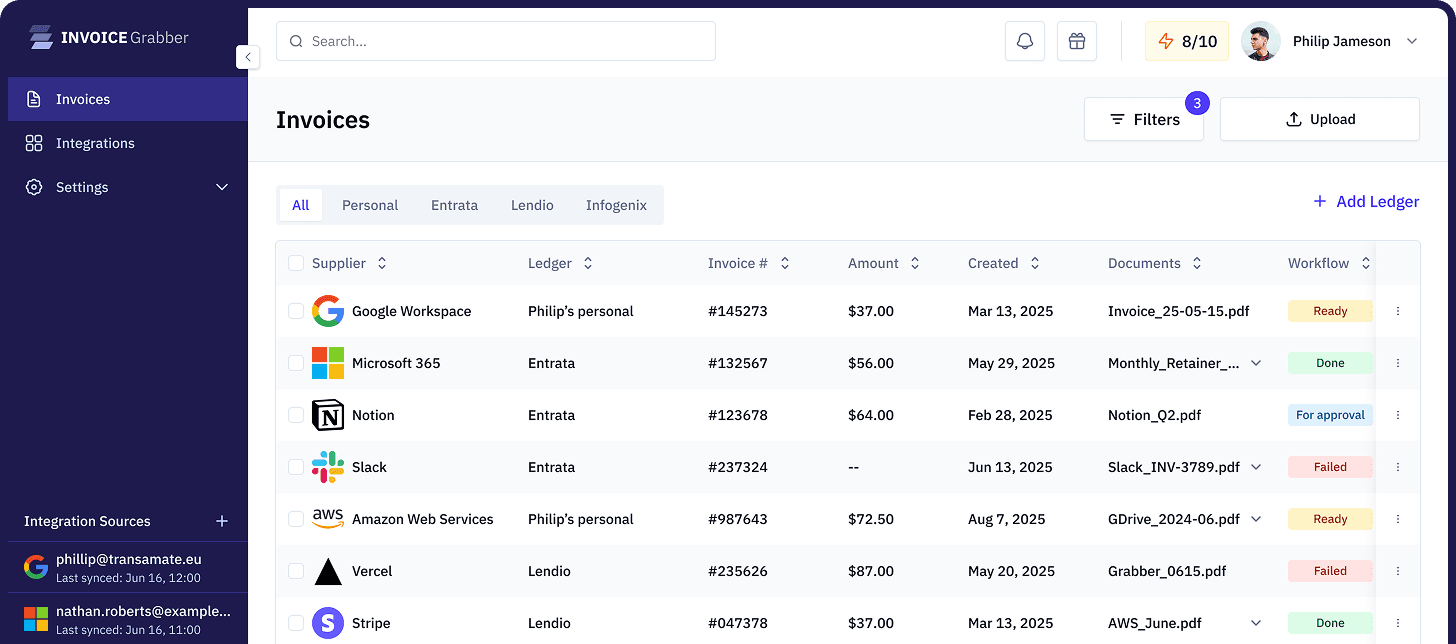Open the kebab menu on the Slack invoice row
The width and height of the screenshot is (1456, 644).
click(x=1397, y=467)
